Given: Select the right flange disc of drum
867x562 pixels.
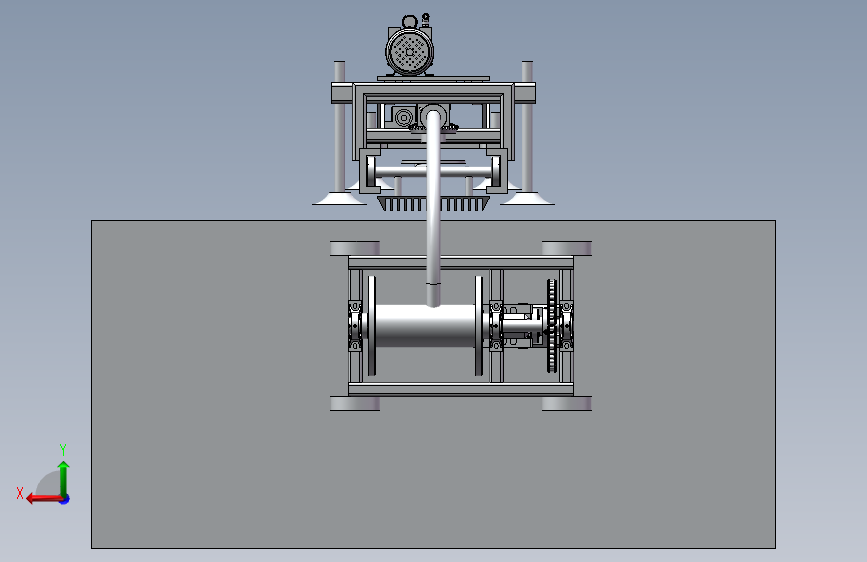Looking at the screenshot, I should (479, 326).
